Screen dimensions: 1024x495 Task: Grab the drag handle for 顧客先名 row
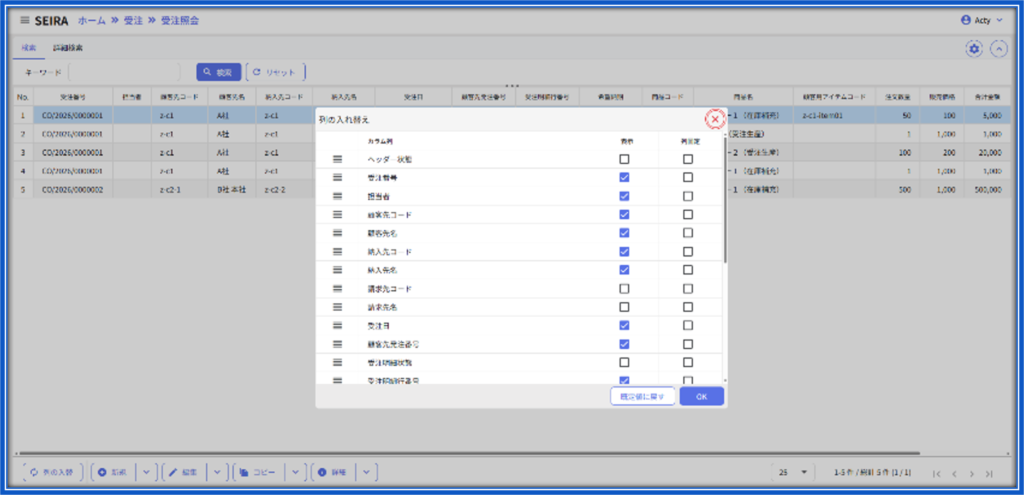[338, 232]
